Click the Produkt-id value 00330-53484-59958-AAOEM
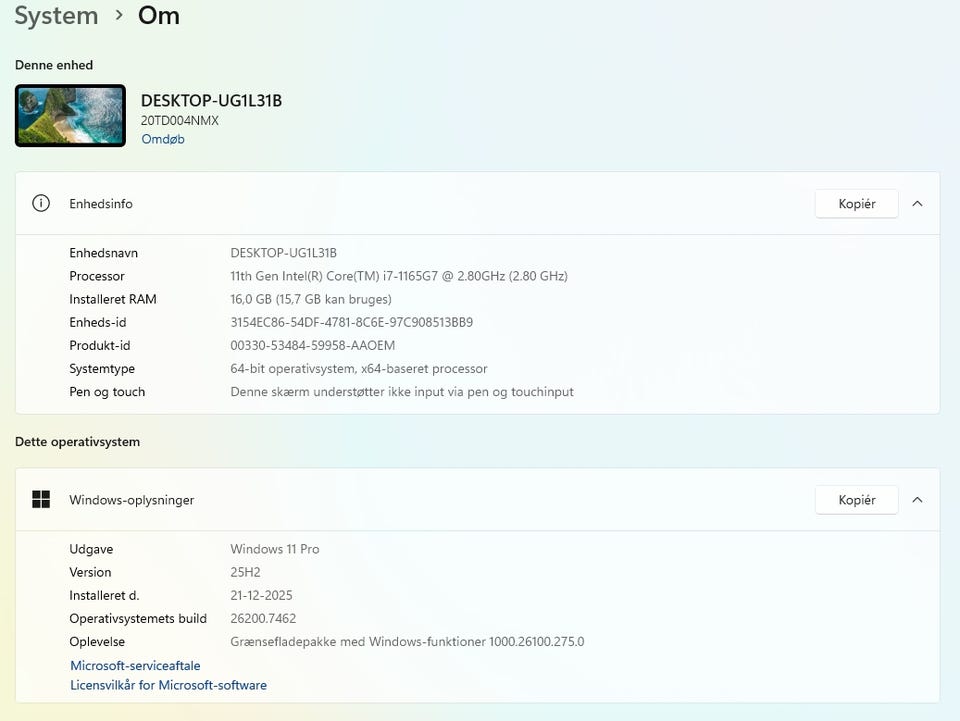Viewport: 960px width, 721px height. point(312,346)
